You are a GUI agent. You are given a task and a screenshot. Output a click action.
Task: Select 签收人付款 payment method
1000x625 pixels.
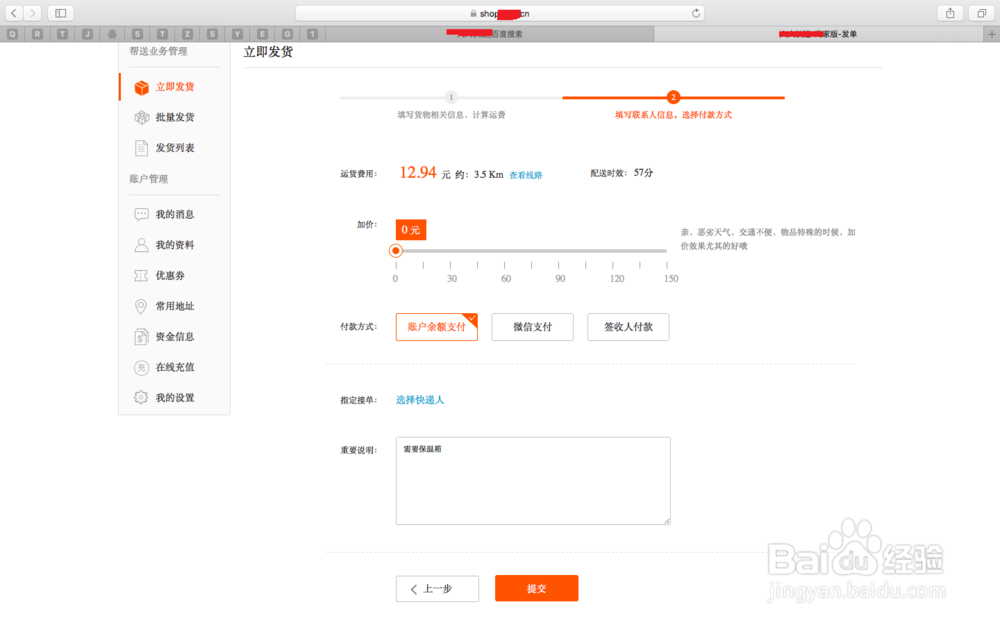[x=628, y=327]
